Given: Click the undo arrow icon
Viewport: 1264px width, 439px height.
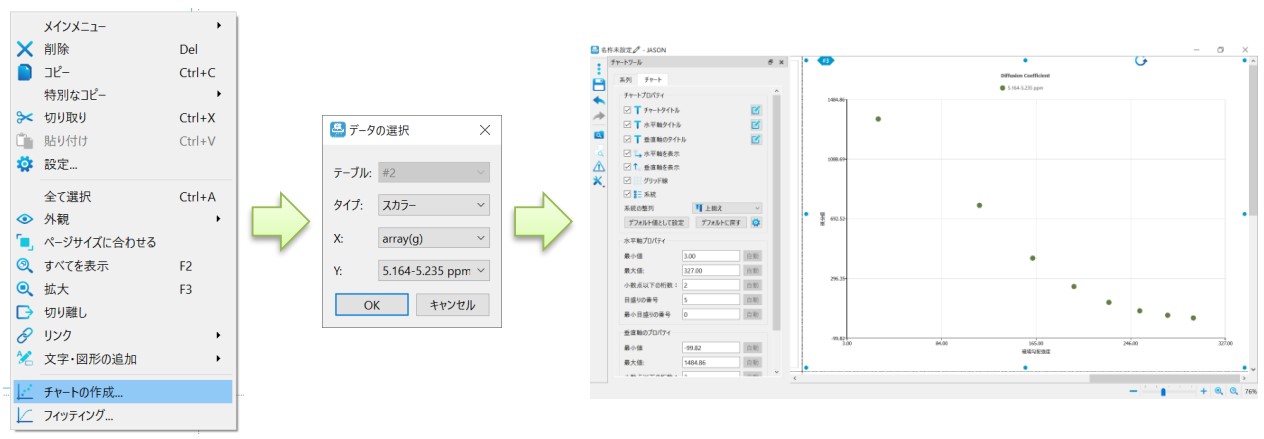Looking at the screenshot, I should [599, 101].
